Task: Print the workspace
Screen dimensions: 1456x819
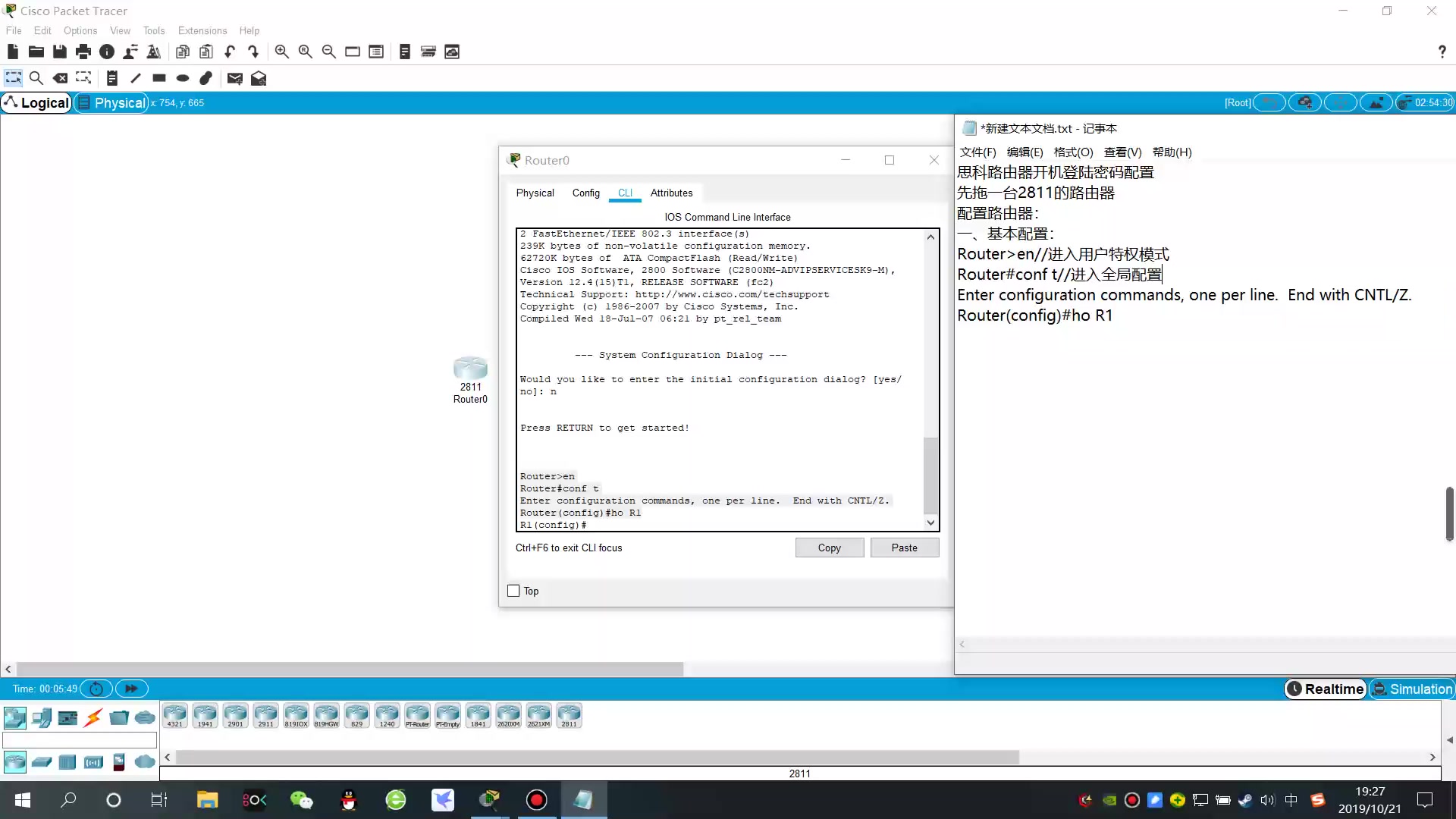Action: [x=83, y=52]
